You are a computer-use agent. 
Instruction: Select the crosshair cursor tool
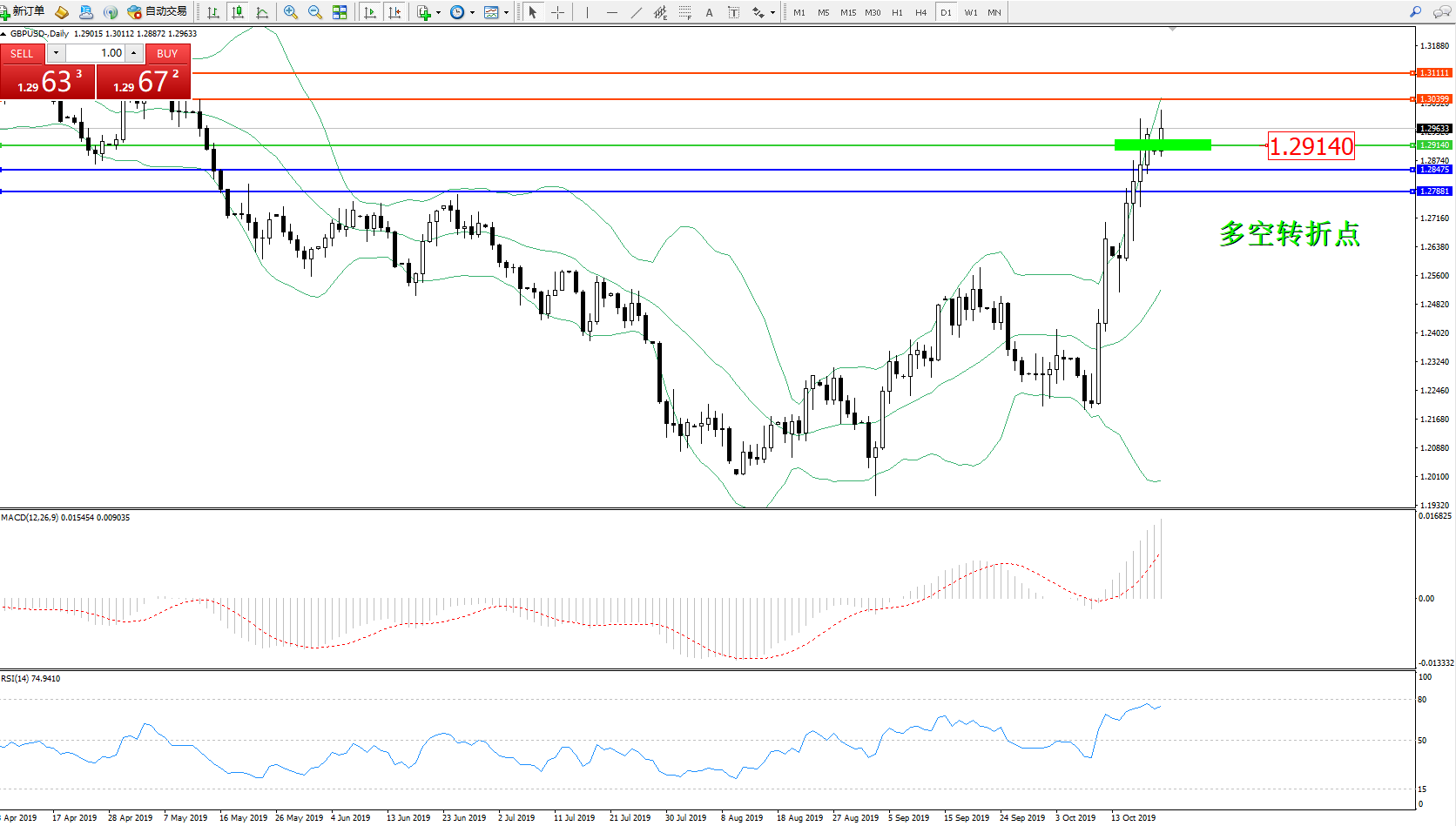557,12
